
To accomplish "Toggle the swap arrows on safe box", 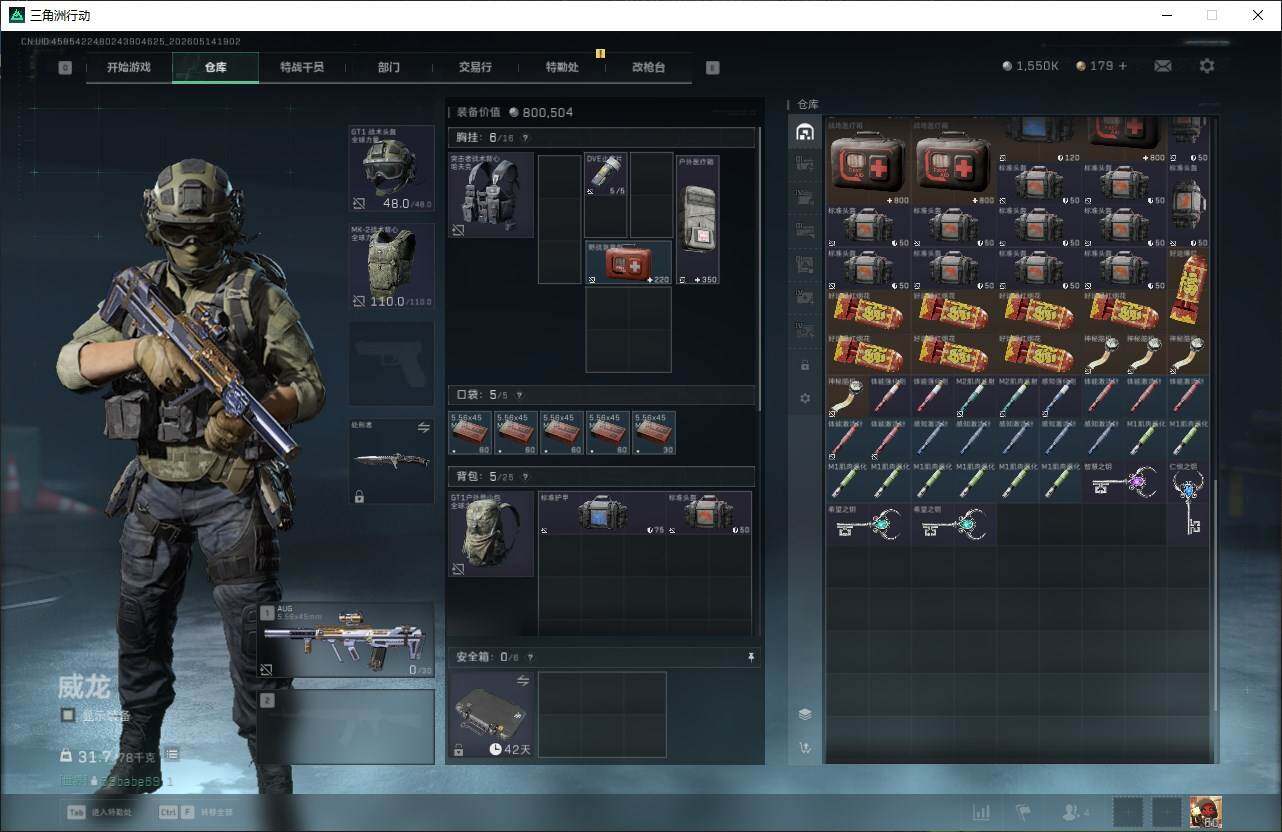I will tap(521, 681).
